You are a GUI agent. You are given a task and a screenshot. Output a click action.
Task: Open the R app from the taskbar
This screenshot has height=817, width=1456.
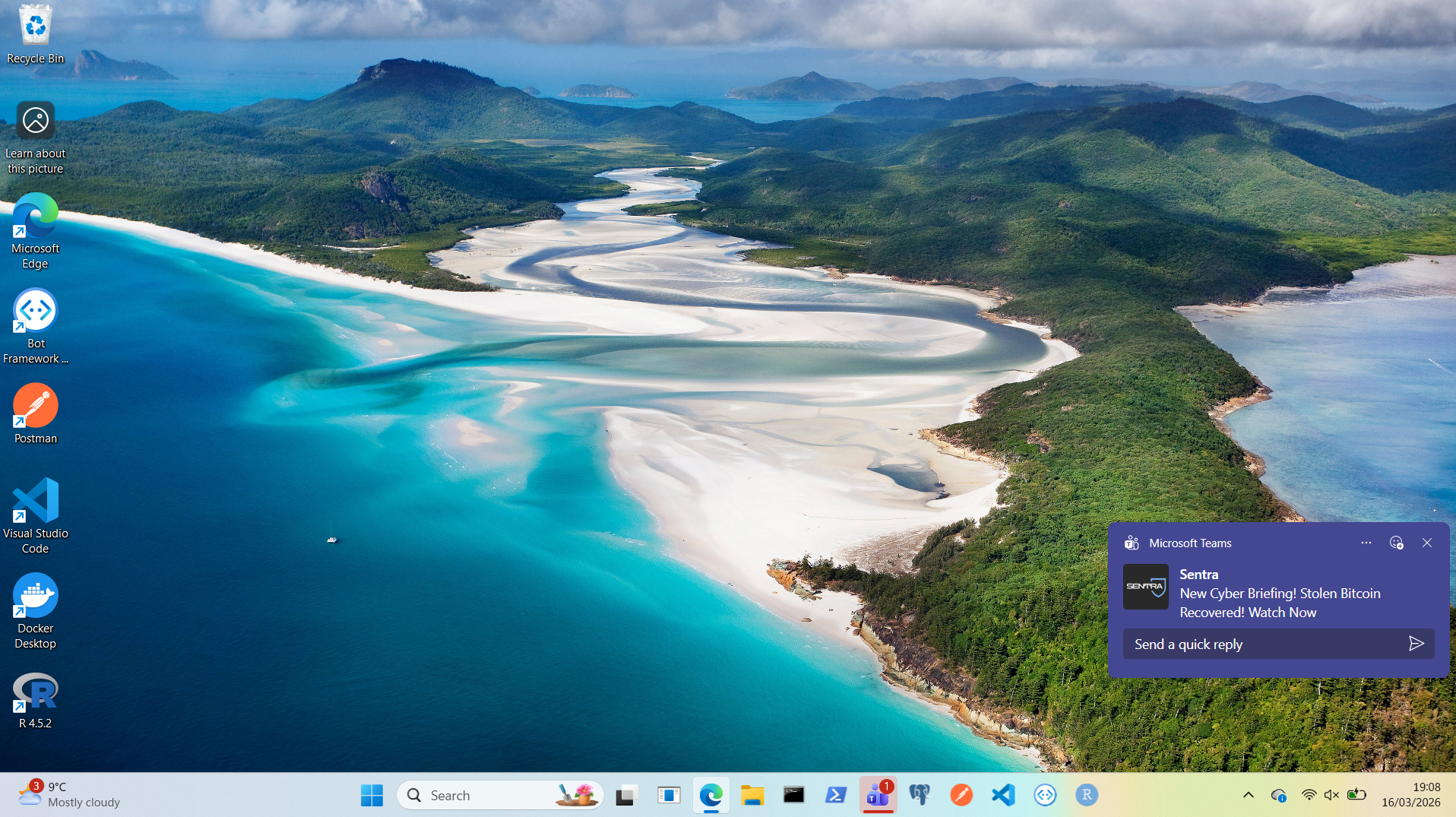(x=1087, y=795)
